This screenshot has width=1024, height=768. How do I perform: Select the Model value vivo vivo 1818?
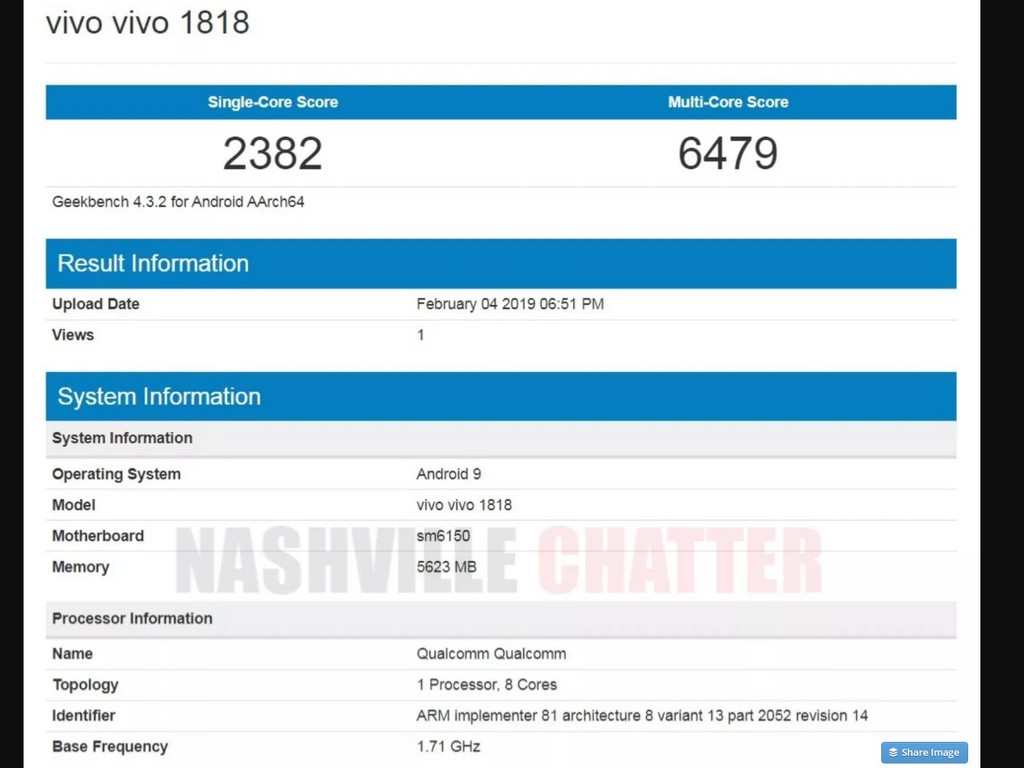(x=464, y=505)
